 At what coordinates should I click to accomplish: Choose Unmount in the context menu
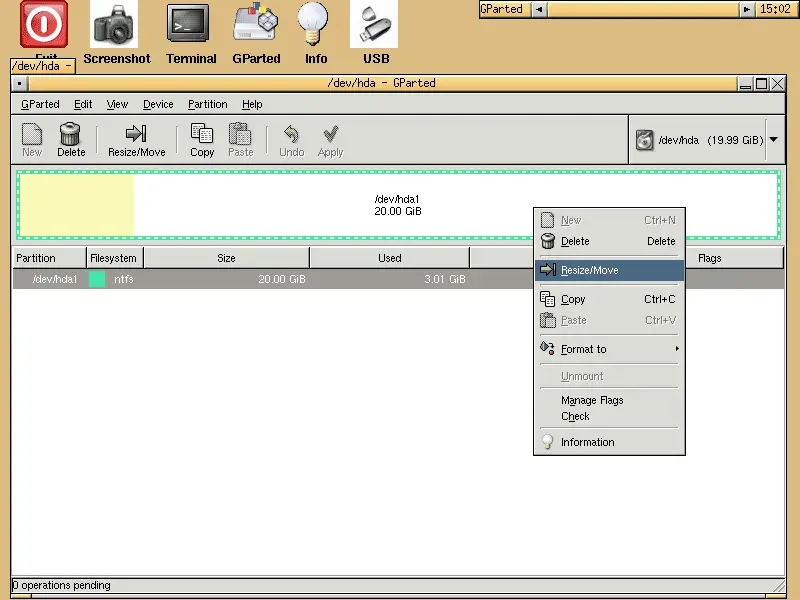(609, 376)
